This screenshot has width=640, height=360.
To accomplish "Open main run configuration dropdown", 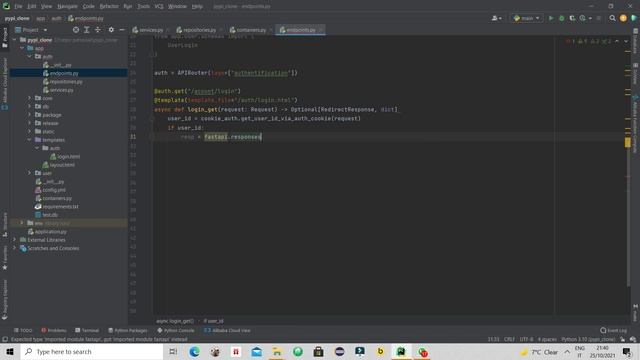I will [527, 18].
